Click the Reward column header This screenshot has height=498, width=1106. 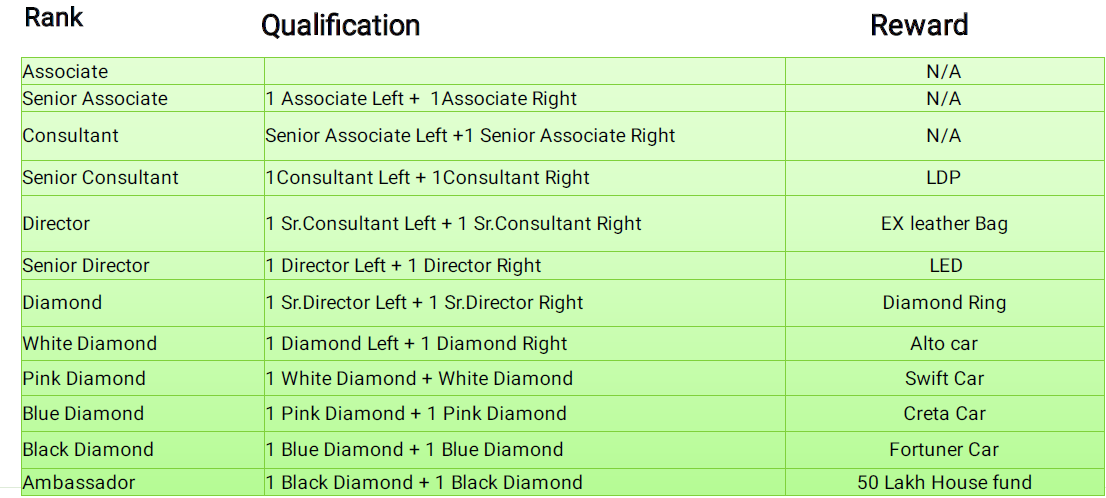(919, 25)
